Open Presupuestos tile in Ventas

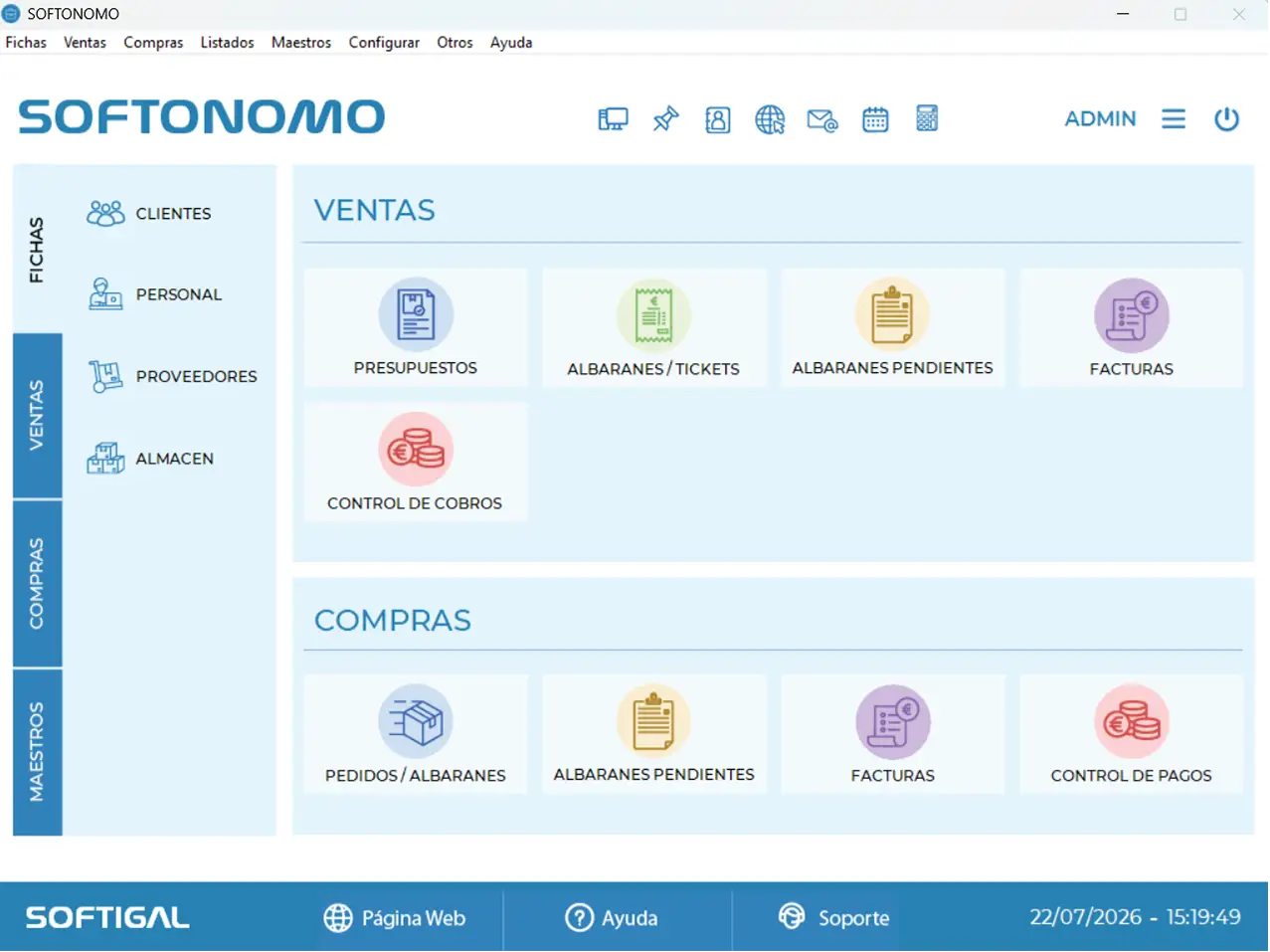pyautogui.click(x=416, y=327)
